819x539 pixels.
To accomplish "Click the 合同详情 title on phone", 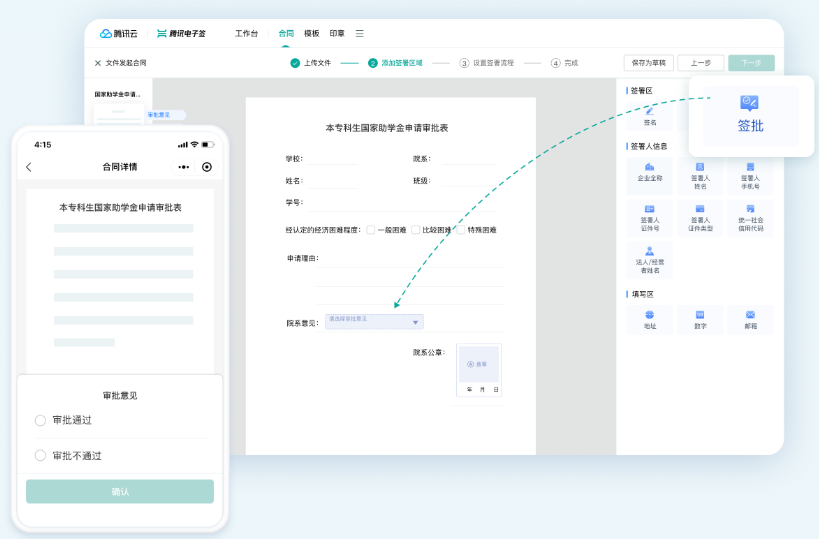I will pyautogui.click(x=120, y=167).
